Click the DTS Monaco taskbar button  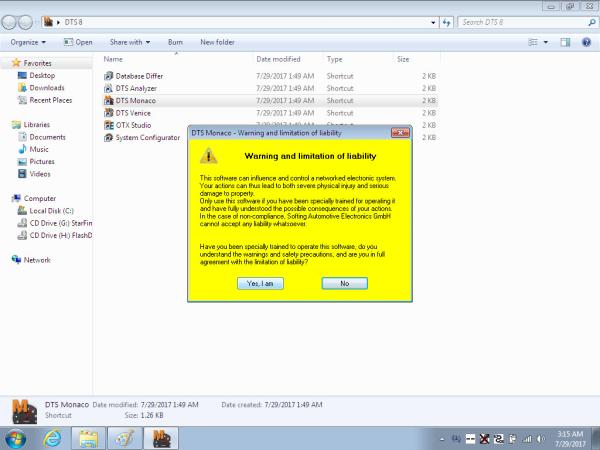point(161,439)
